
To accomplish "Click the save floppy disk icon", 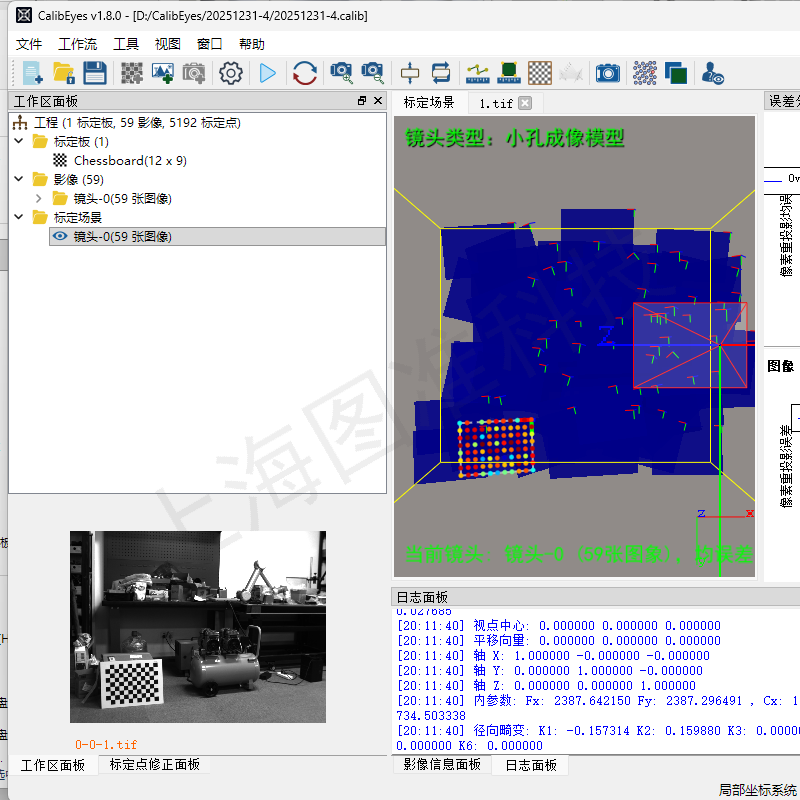I will pyautogui.click(x=94, y=72).
